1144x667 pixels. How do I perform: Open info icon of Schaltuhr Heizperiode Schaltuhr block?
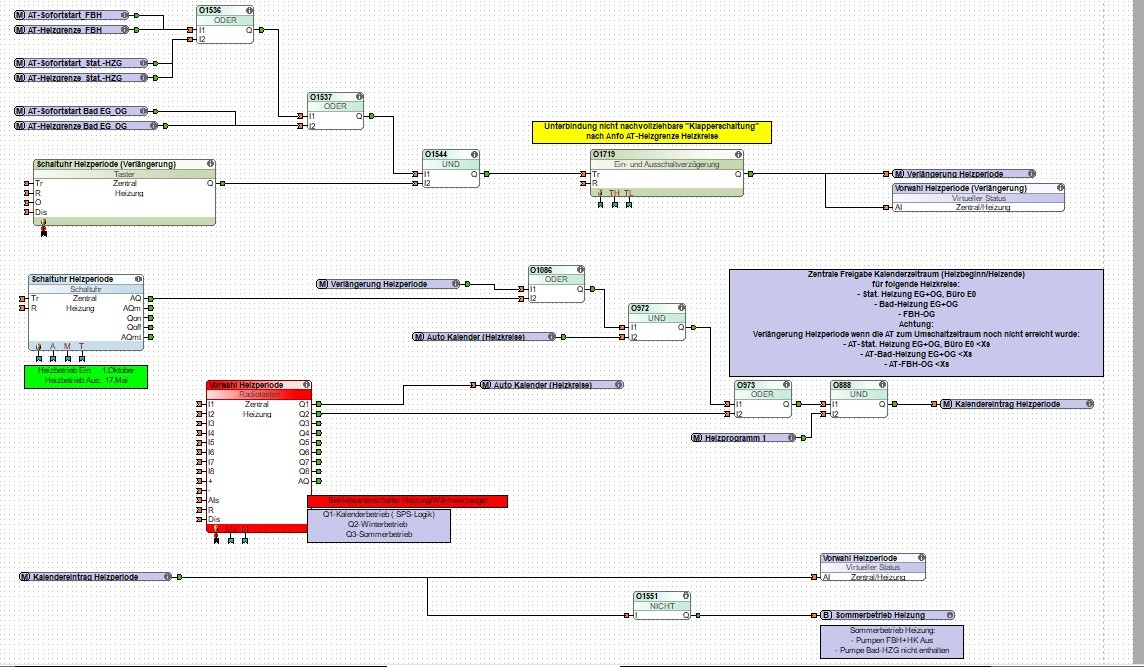(138, 279)
